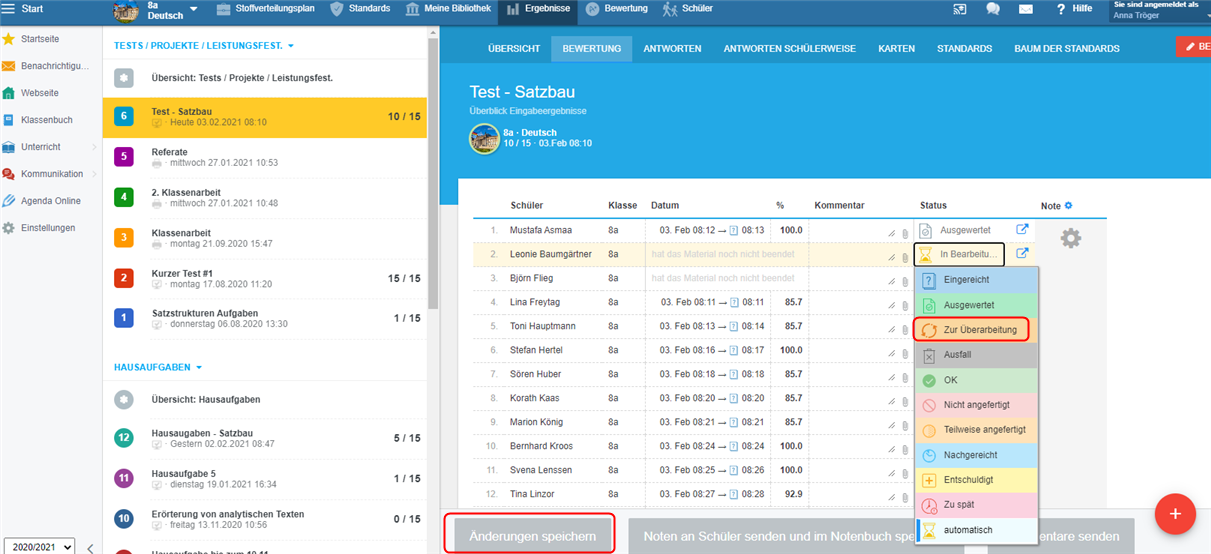The image size is (1211, 554).
Task: Click the Änderungen speichern button
Action: 527,536
